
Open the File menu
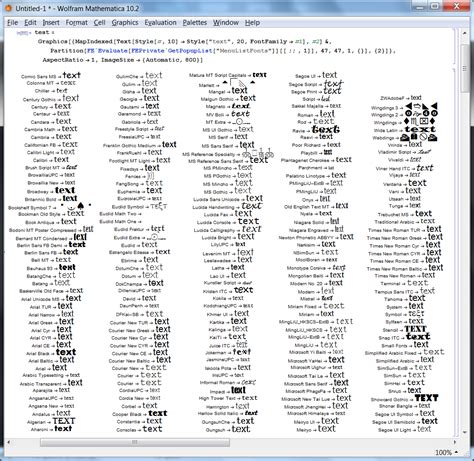(x=13, y=23)
